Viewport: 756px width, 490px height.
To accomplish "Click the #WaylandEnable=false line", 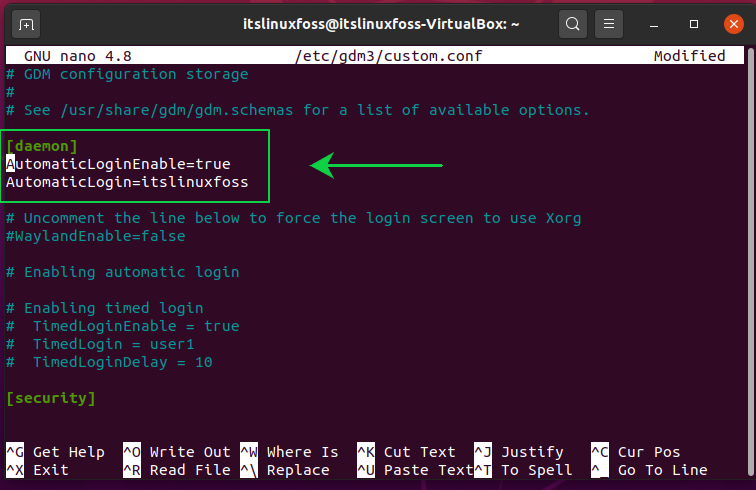I will tap(95, 236).
